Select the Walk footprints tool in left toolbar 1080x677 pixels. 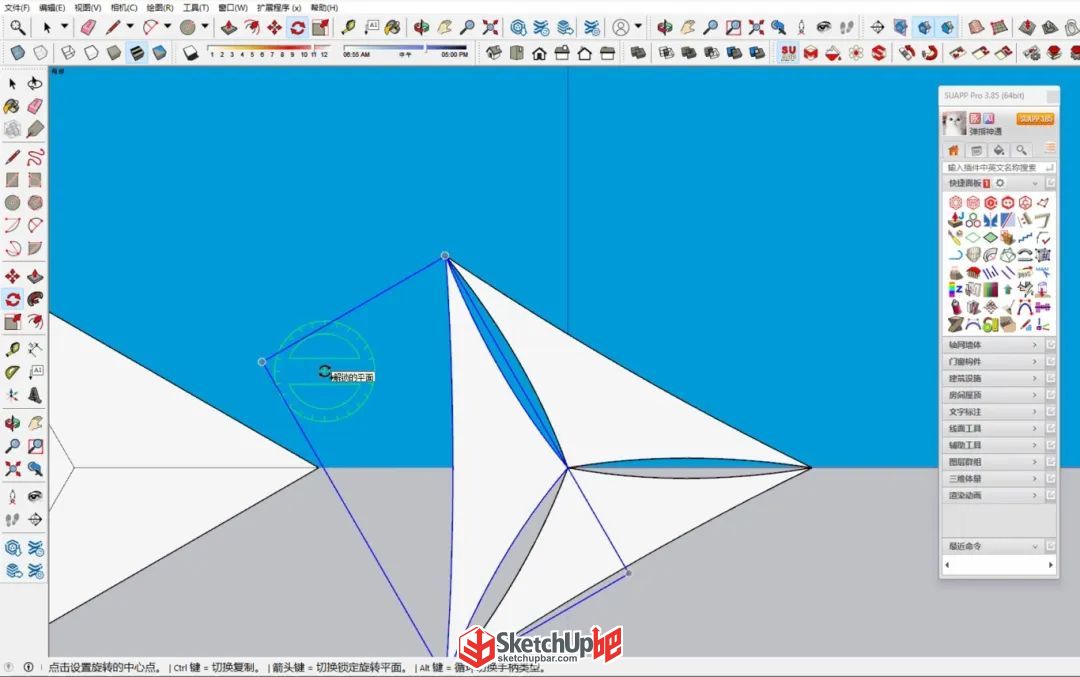coord(12,519)
